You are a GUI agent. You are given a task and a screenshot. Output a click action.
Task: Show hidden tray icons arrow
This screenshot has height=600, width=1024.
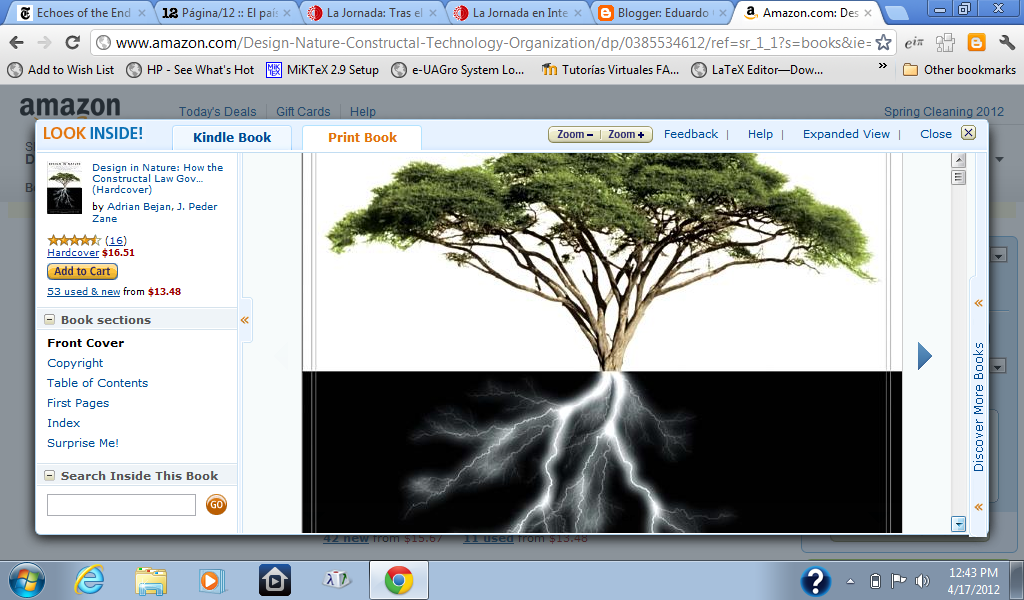pos(850,580)
